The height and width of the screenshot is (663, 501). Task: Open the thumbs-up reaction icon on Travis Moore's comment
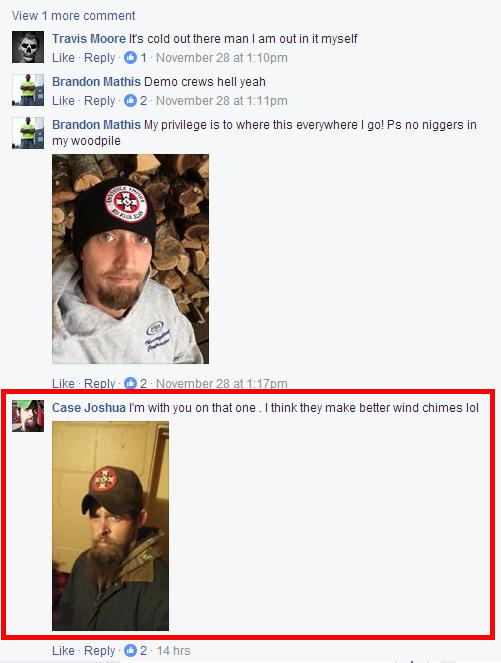(131, 58)
